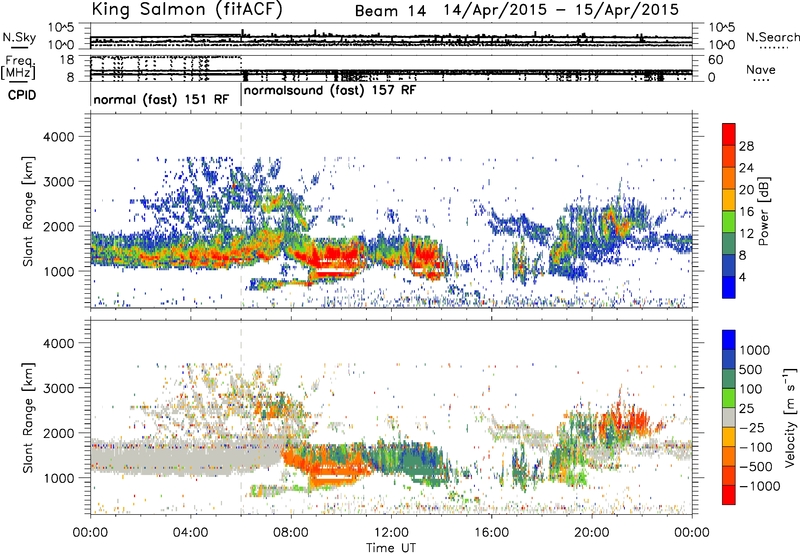Click the "28" tick on the Power colorbar
Viewport: 800px width, 554px height.
click(x=746, y=146)
